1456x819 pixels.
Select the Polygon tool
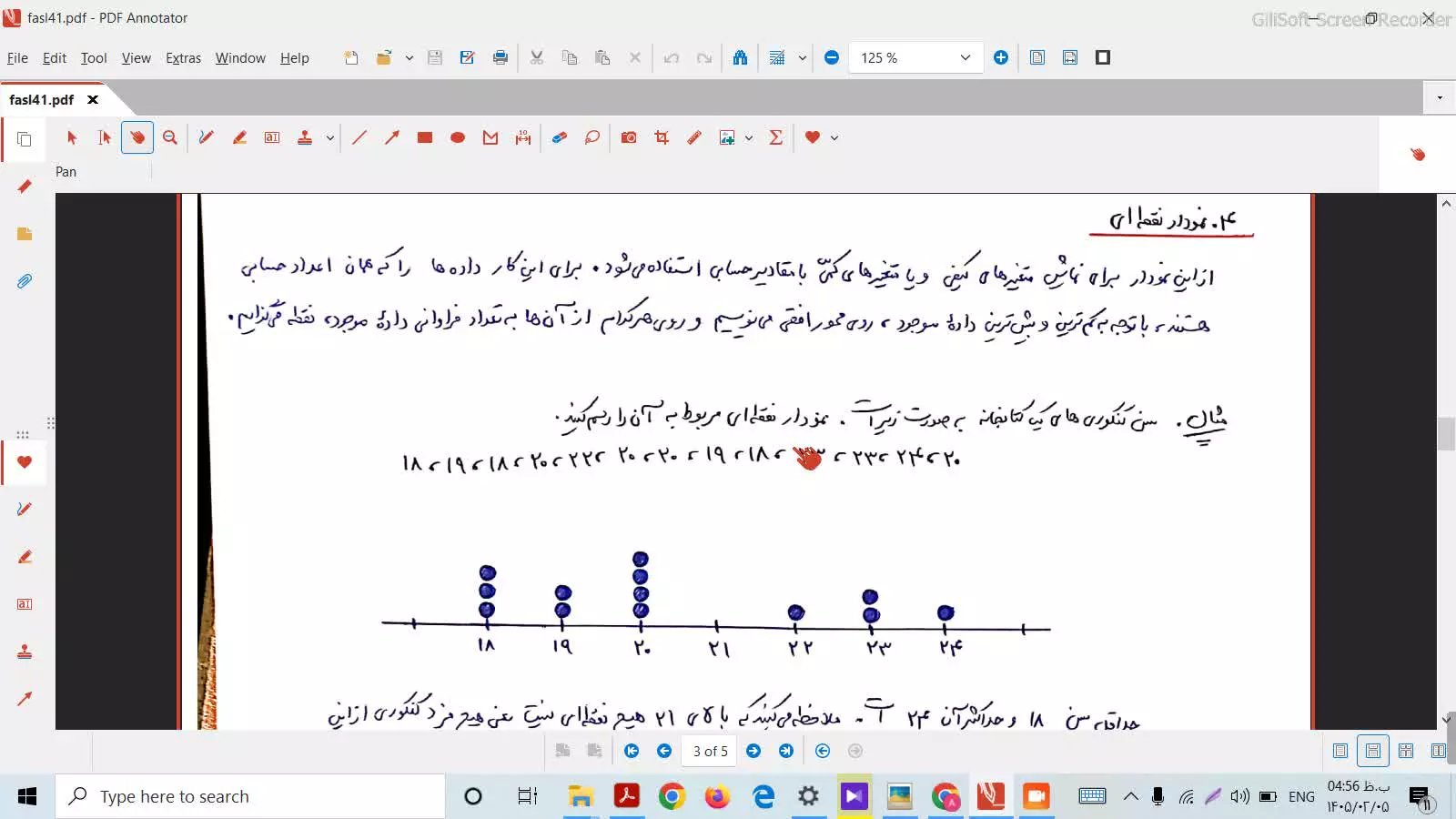[x=490, y=137]
